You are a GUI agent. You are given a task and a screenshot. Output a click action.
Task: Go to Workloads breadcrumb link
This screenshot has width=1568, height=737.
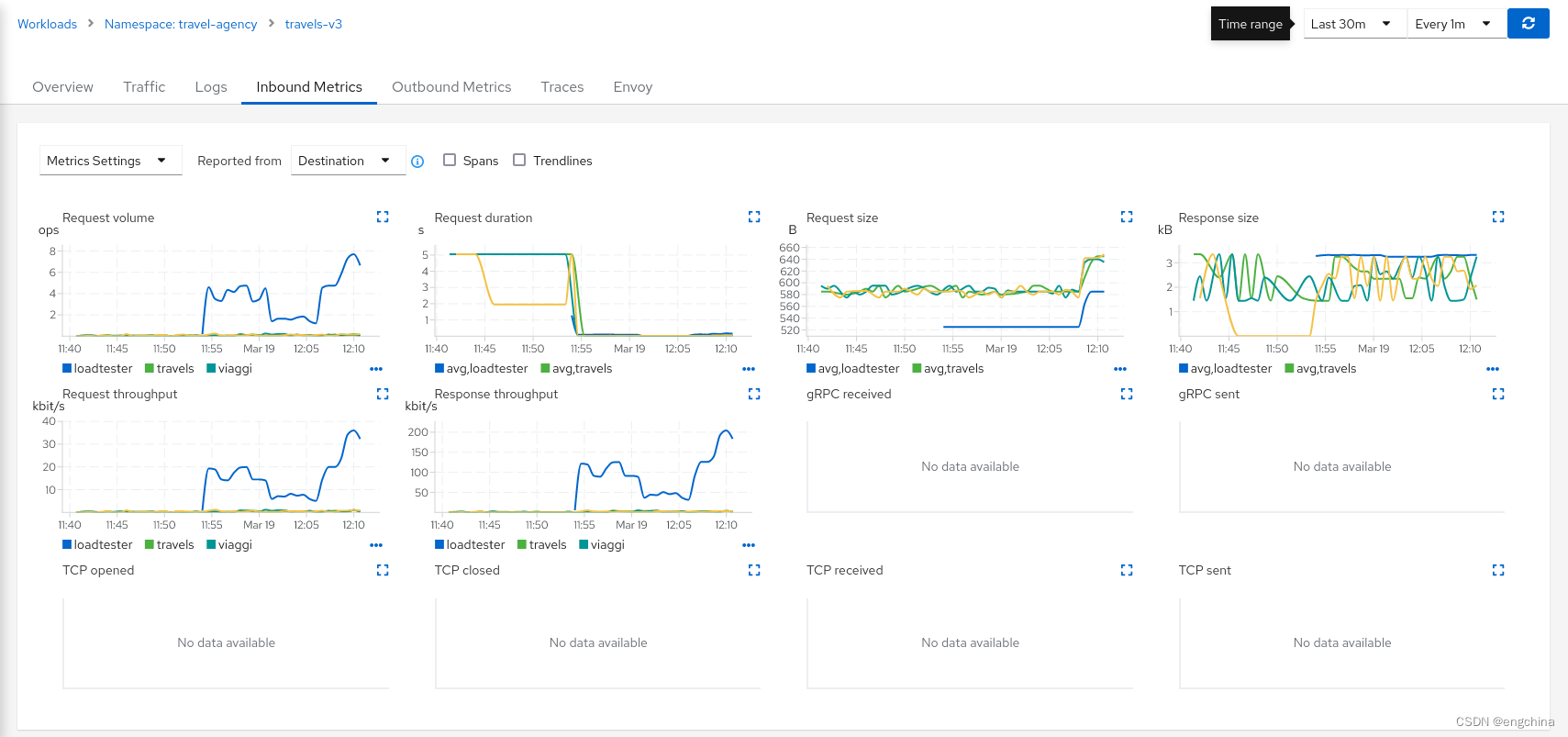(47, 24)
